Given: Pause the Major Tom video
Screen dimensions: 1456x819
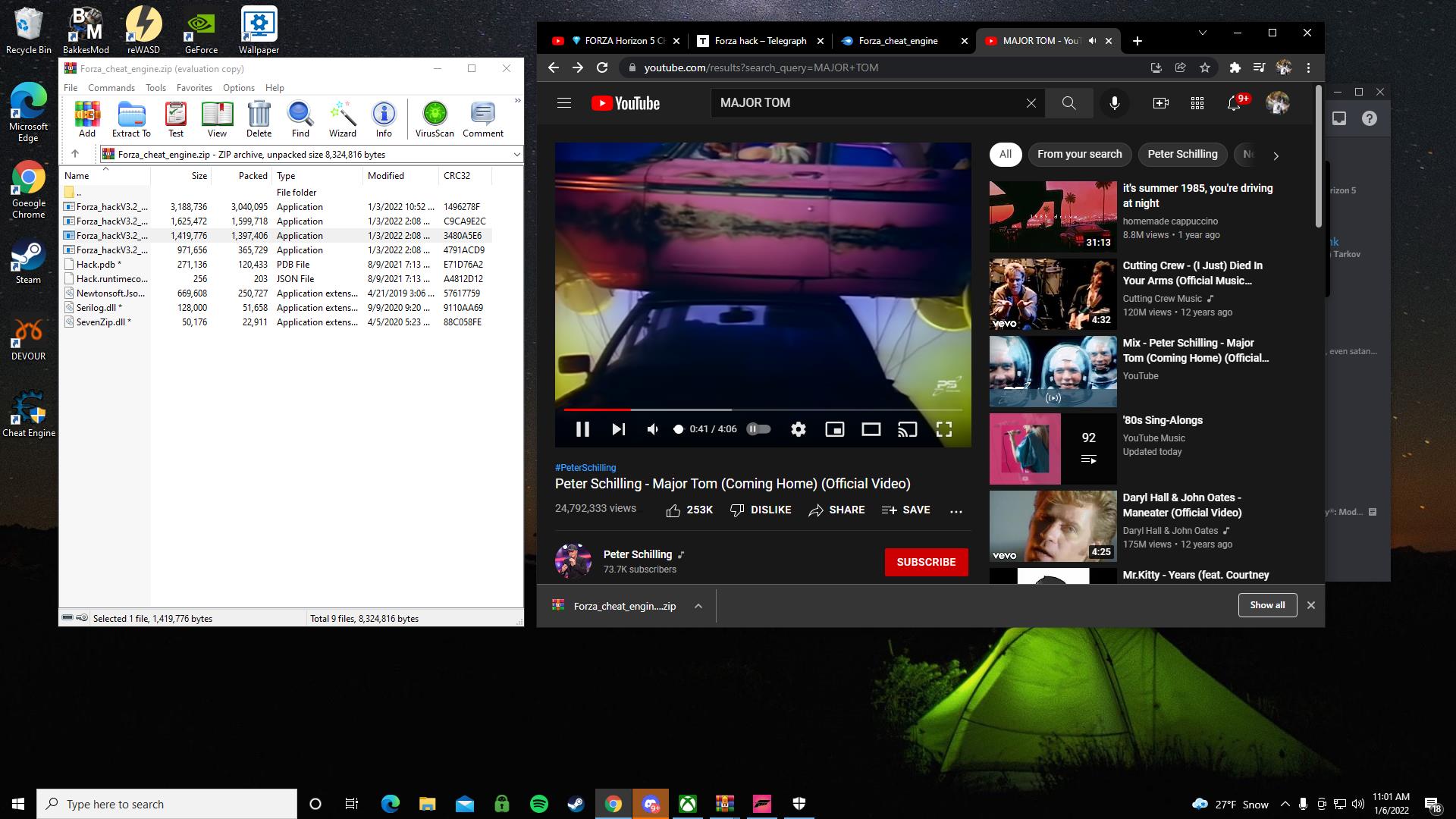Looking at the screenshot, I should pyautogui.click(x=582, y=429).
